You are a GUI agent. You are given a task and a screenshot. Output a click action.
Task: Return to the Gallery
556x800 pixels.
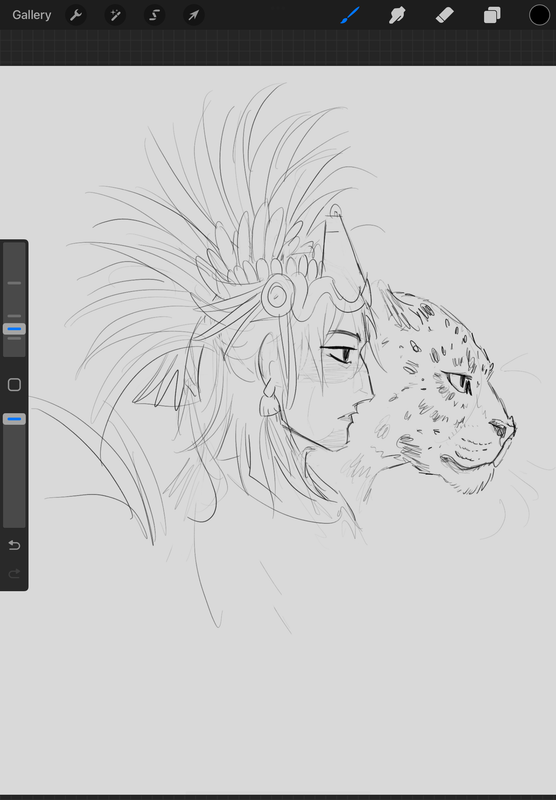[x=32, y=15]
